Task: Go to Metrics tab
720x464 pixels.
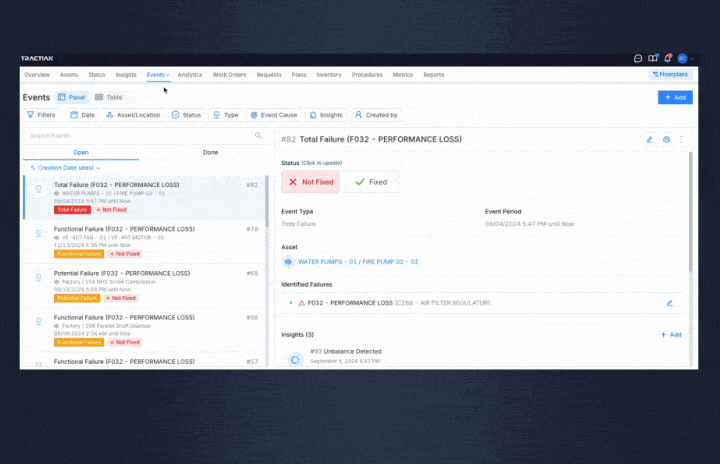Action: coord(403,75)
